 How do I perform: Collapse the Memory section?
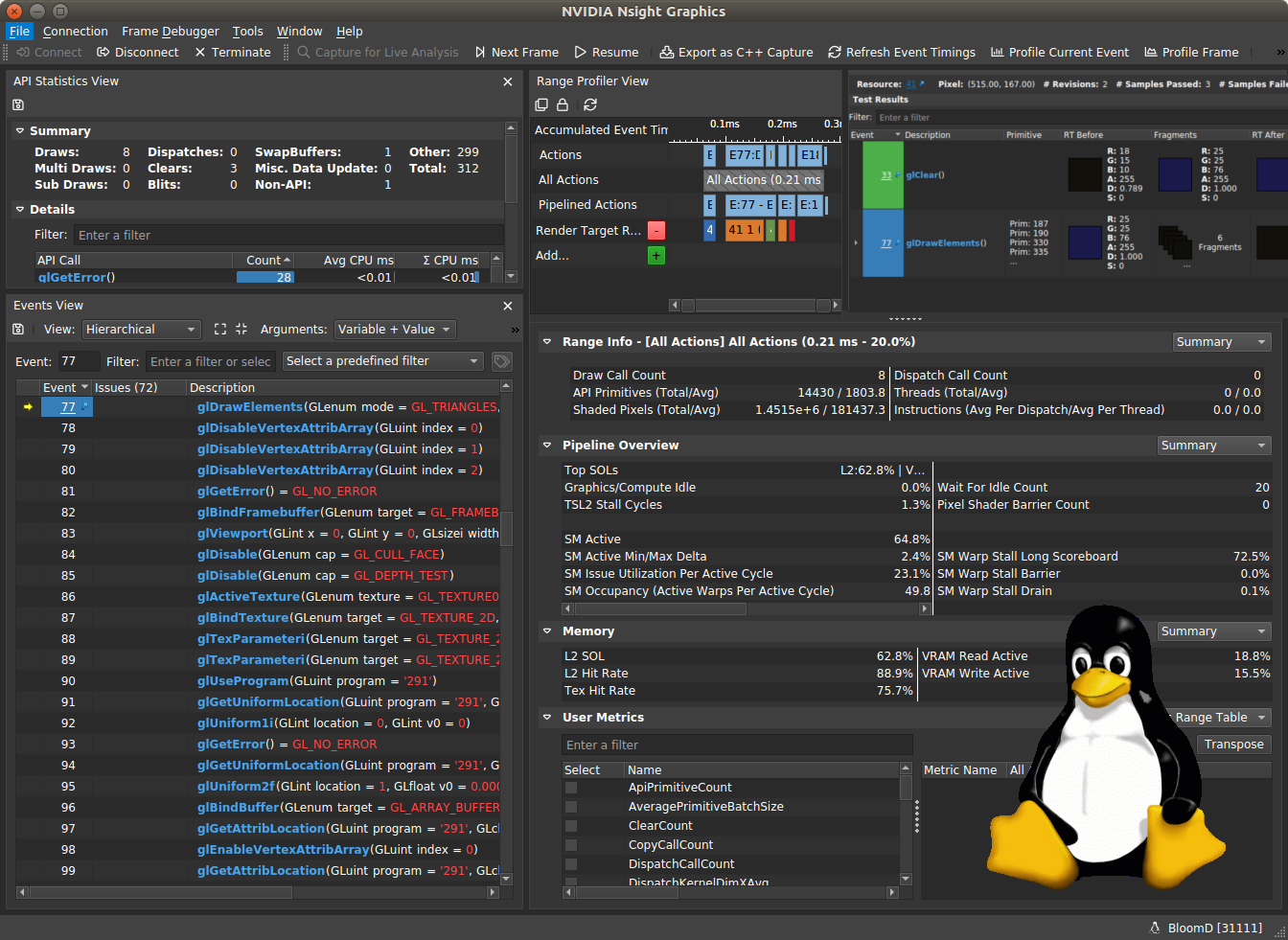547,630
